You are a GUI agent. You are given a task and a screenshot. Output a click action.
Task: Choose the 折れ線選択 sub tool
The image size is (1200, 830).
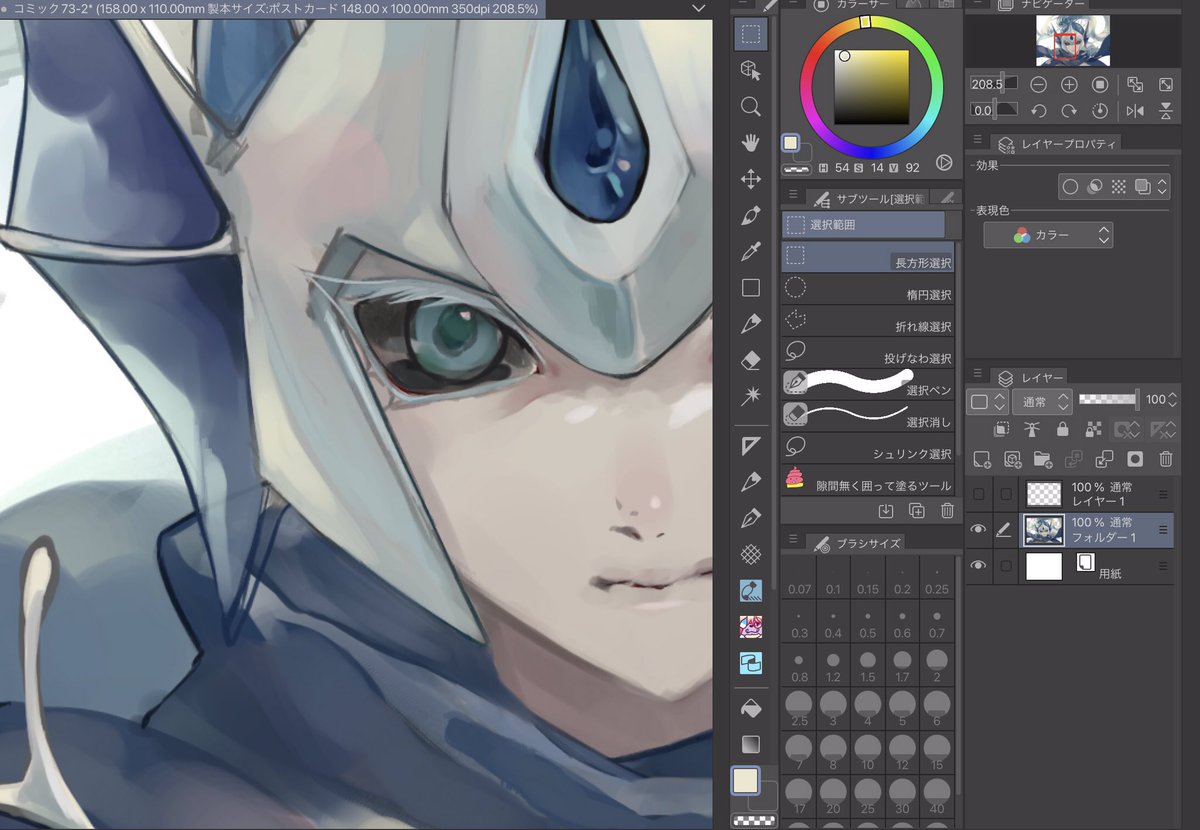point(868,321)
